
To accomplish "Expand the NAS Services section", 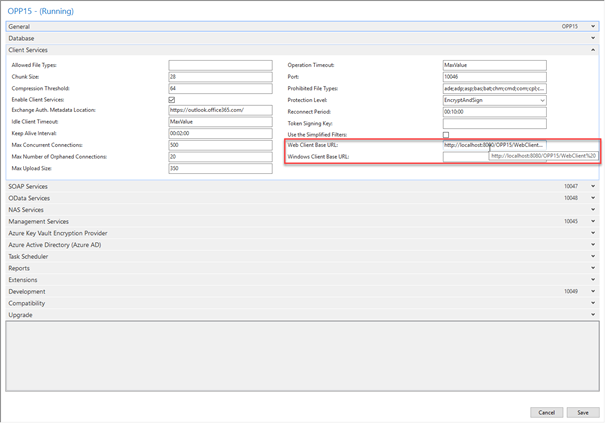I will click(x=593, y=210).
